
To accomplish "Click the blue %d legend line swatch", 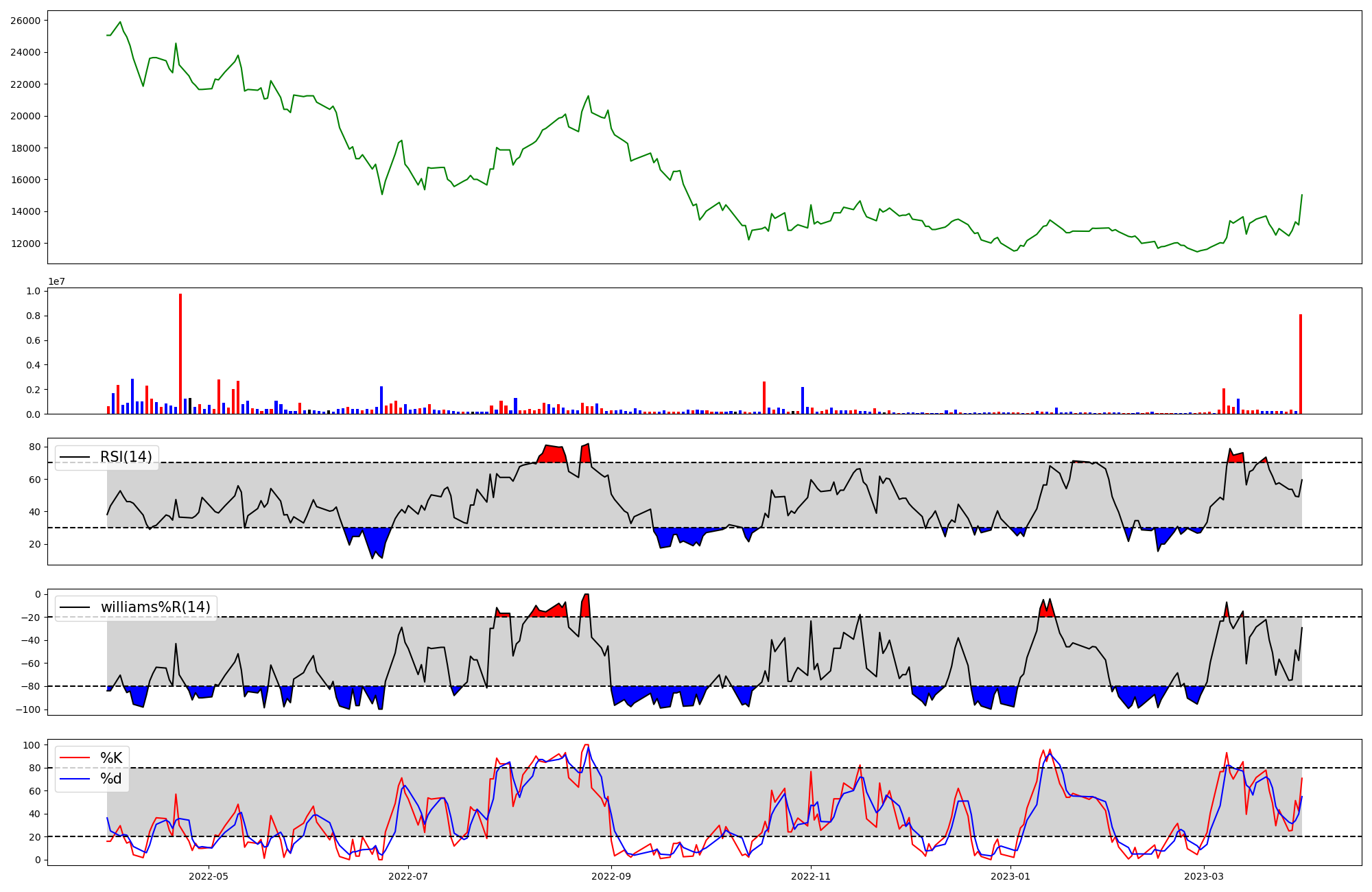I will coord(75,779).
